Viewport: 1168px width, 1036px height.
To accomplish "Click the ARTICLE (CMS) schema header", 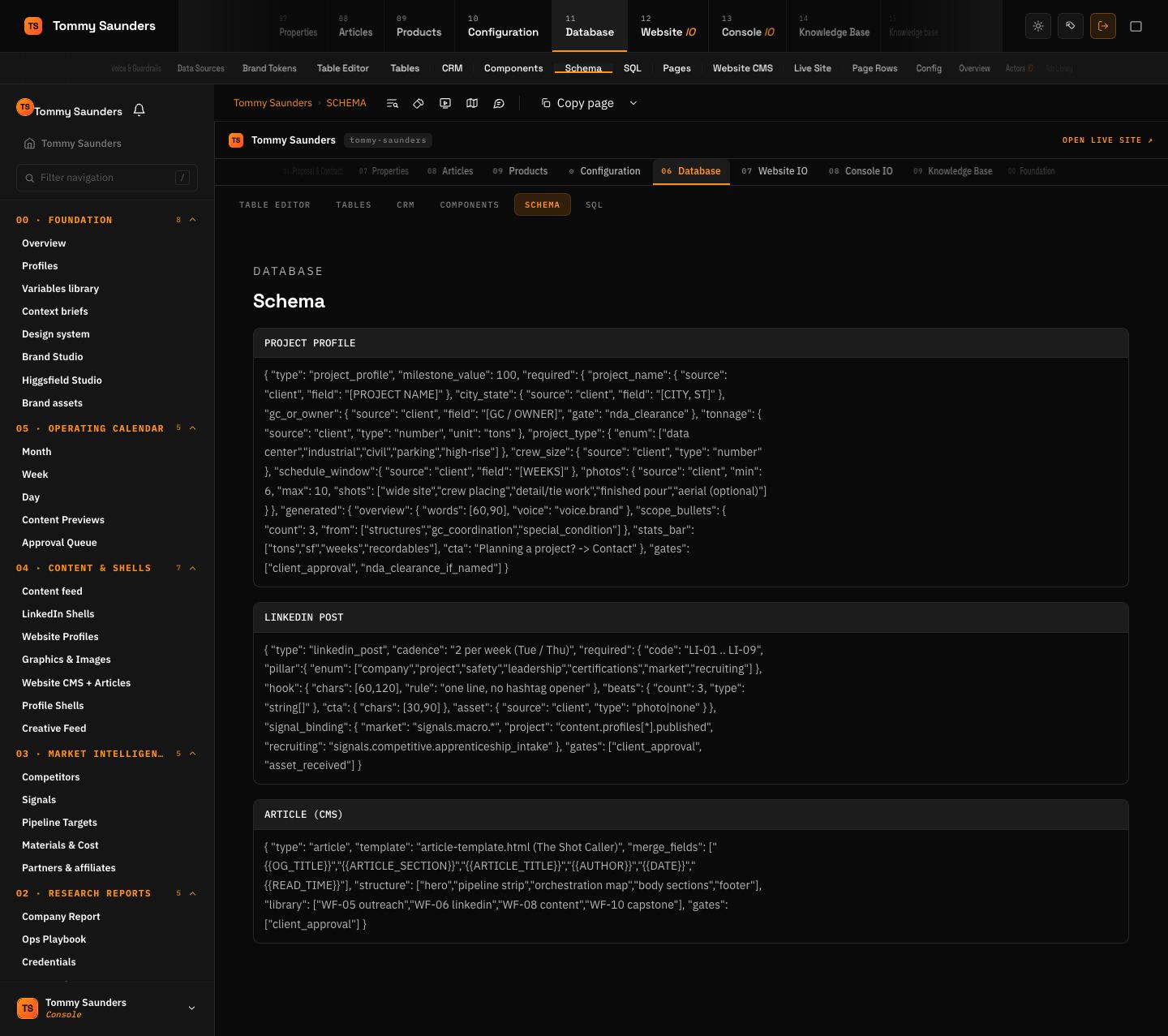I will pyautogui.click(x=691, y=815).
